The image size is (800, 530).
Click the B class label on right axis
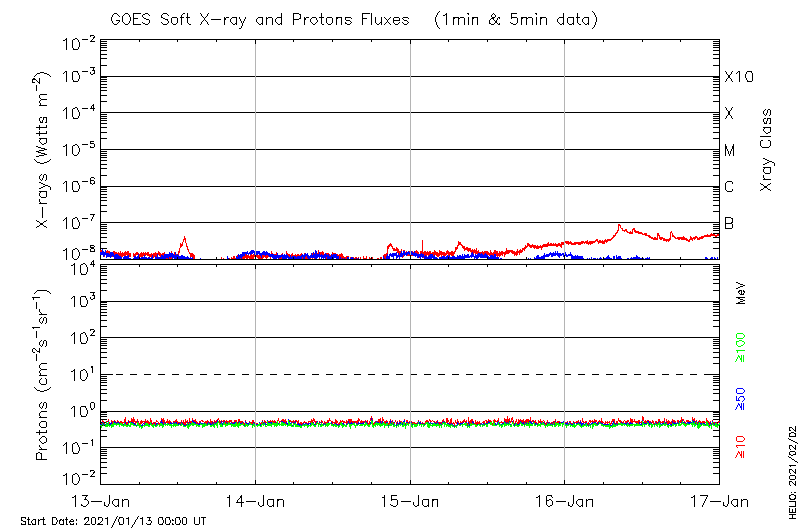[729, 223]
